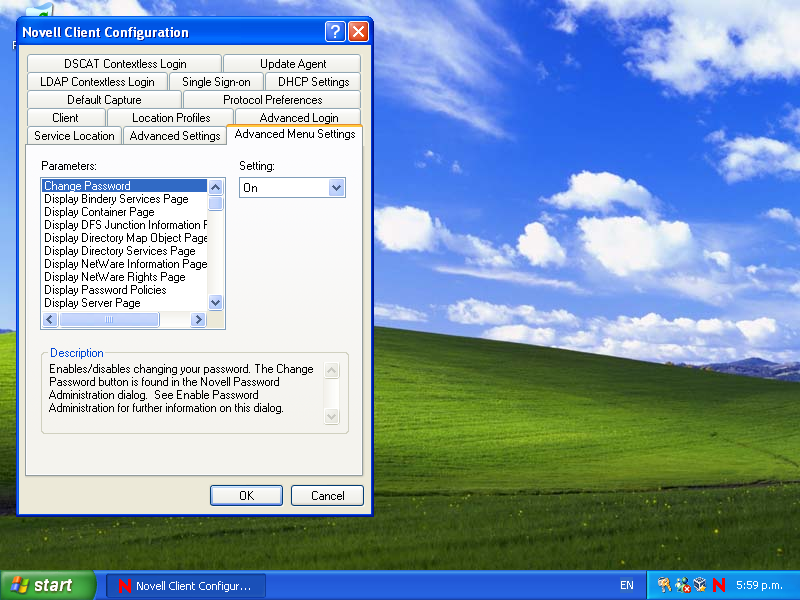Select Display Directory Map Object Page parameter
This screenshot has height=600, width=800.
tap(124, 238)
